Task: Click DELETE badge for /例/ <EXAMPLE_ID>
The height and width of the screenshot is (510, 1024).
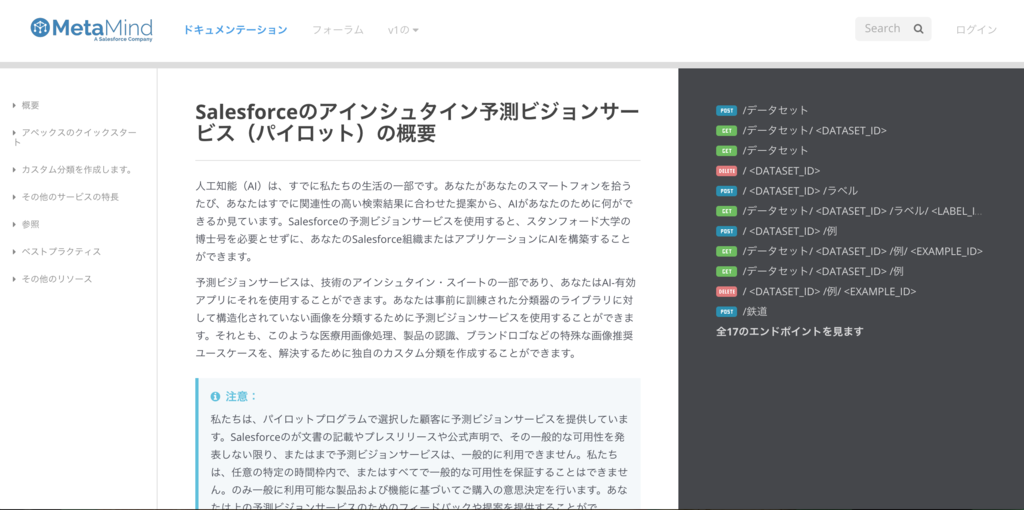Action: click(x=726, y=292)
